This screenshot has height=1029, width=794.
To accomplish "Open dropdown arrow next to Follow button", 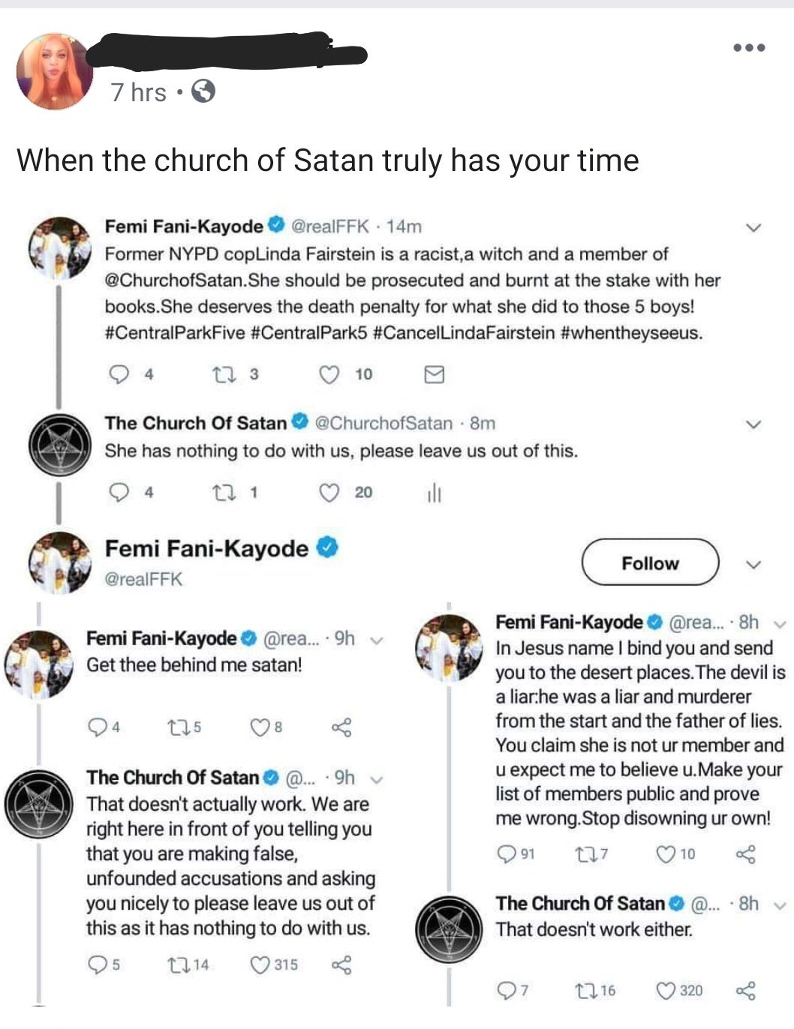I will 755,564.
